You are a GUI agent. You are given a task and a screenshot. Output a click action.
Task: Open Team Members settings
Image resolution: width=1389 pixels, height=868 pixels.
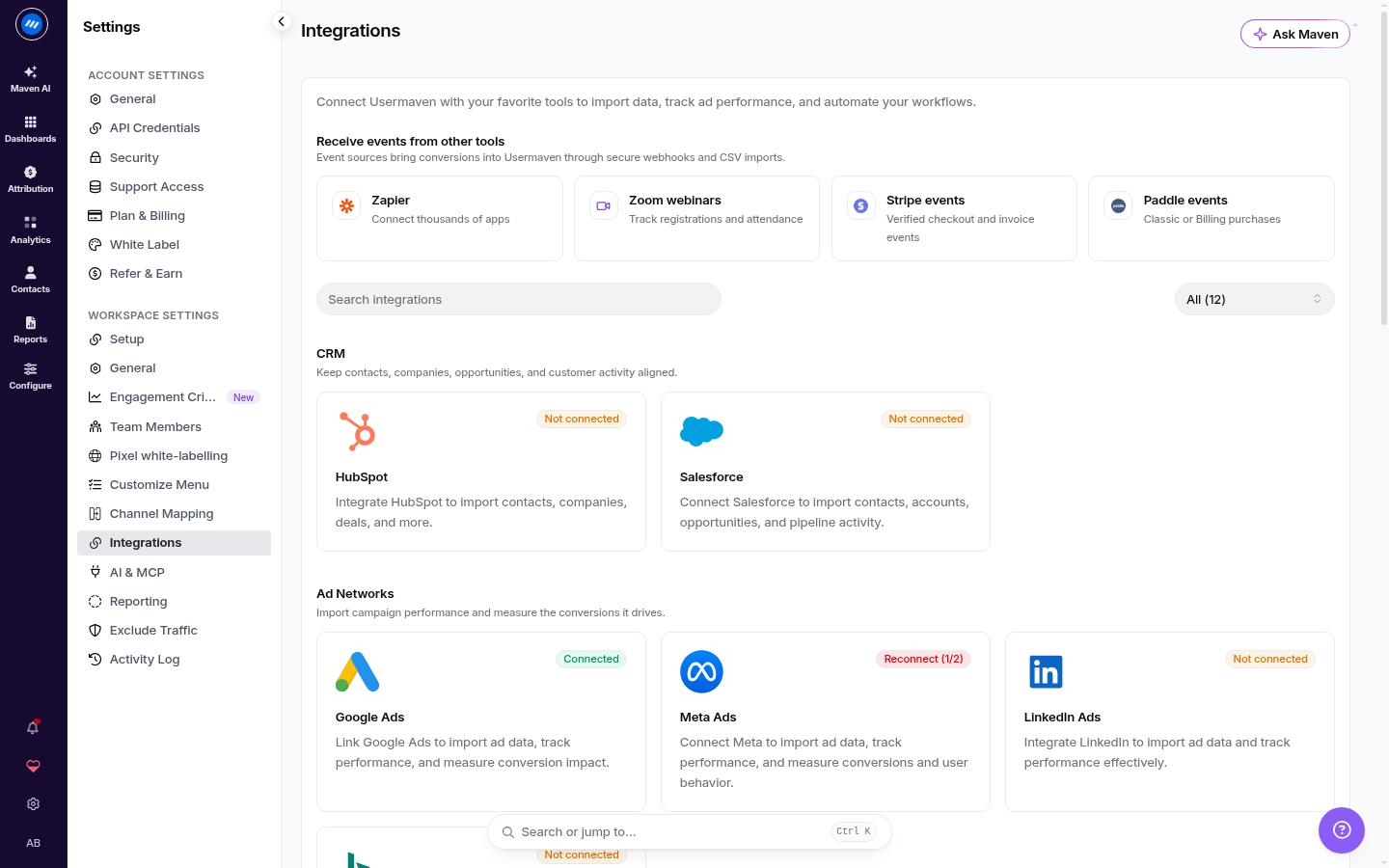click(174, 426)
